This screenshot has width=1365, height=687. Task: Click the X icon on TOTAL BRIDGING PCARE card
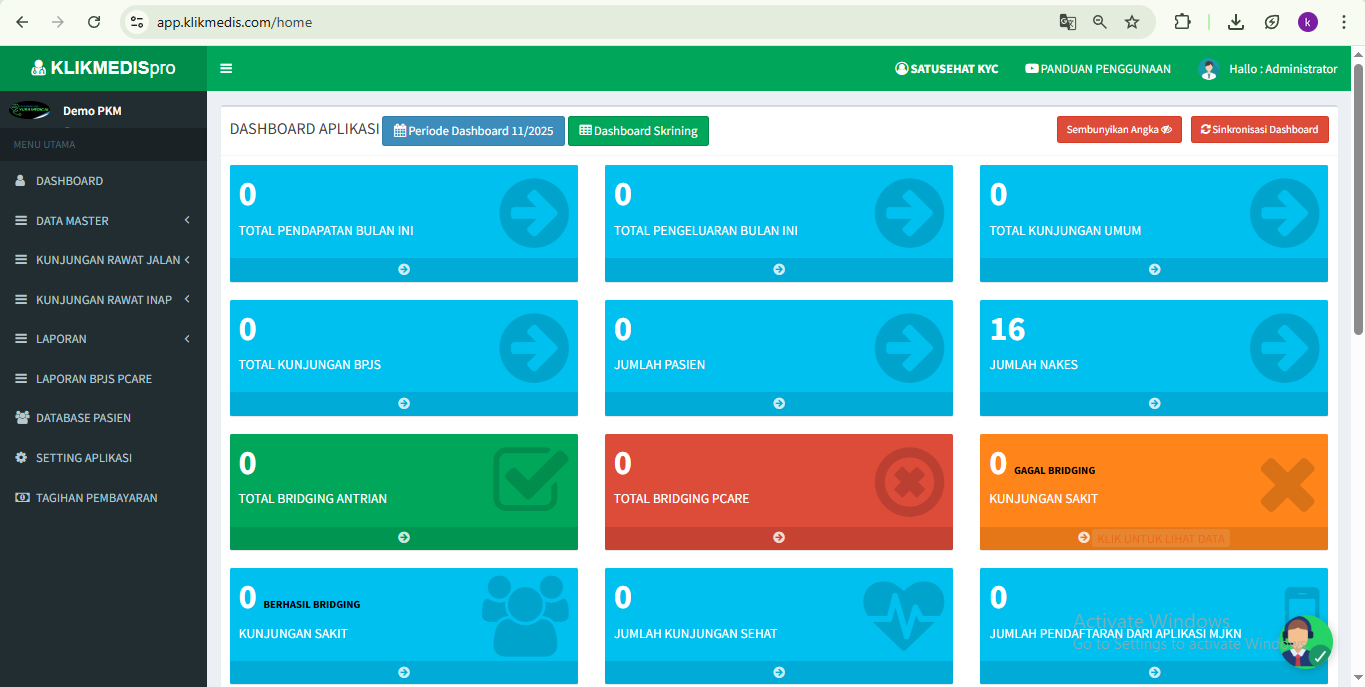click(x=908, y=483)
